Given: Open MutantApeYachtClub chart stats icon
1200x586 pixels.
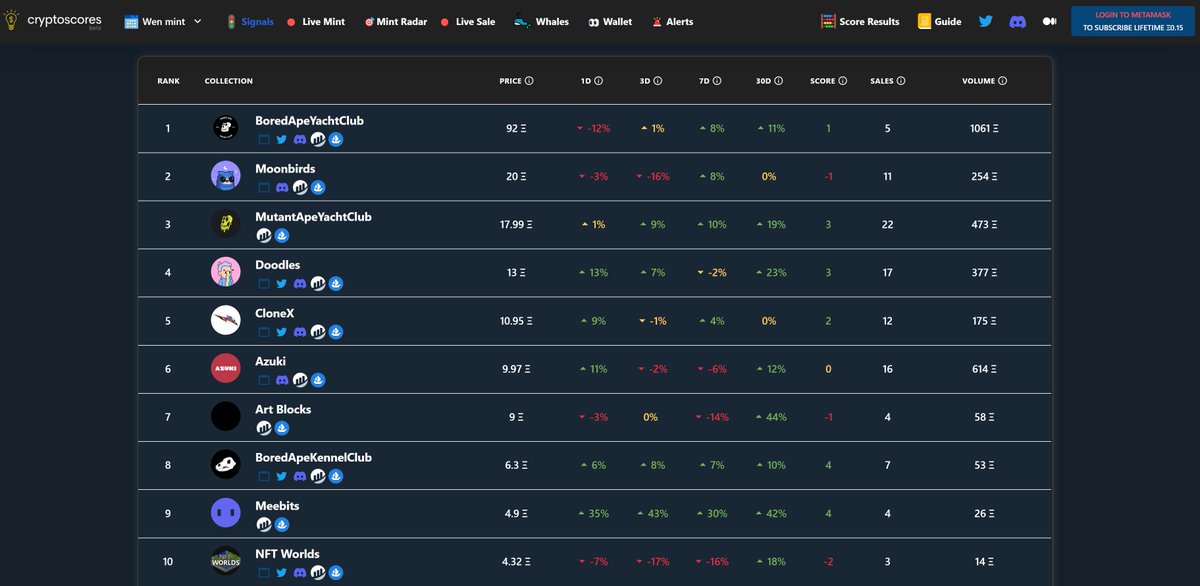Looking at the screenshot, I should tap(264, 235).
